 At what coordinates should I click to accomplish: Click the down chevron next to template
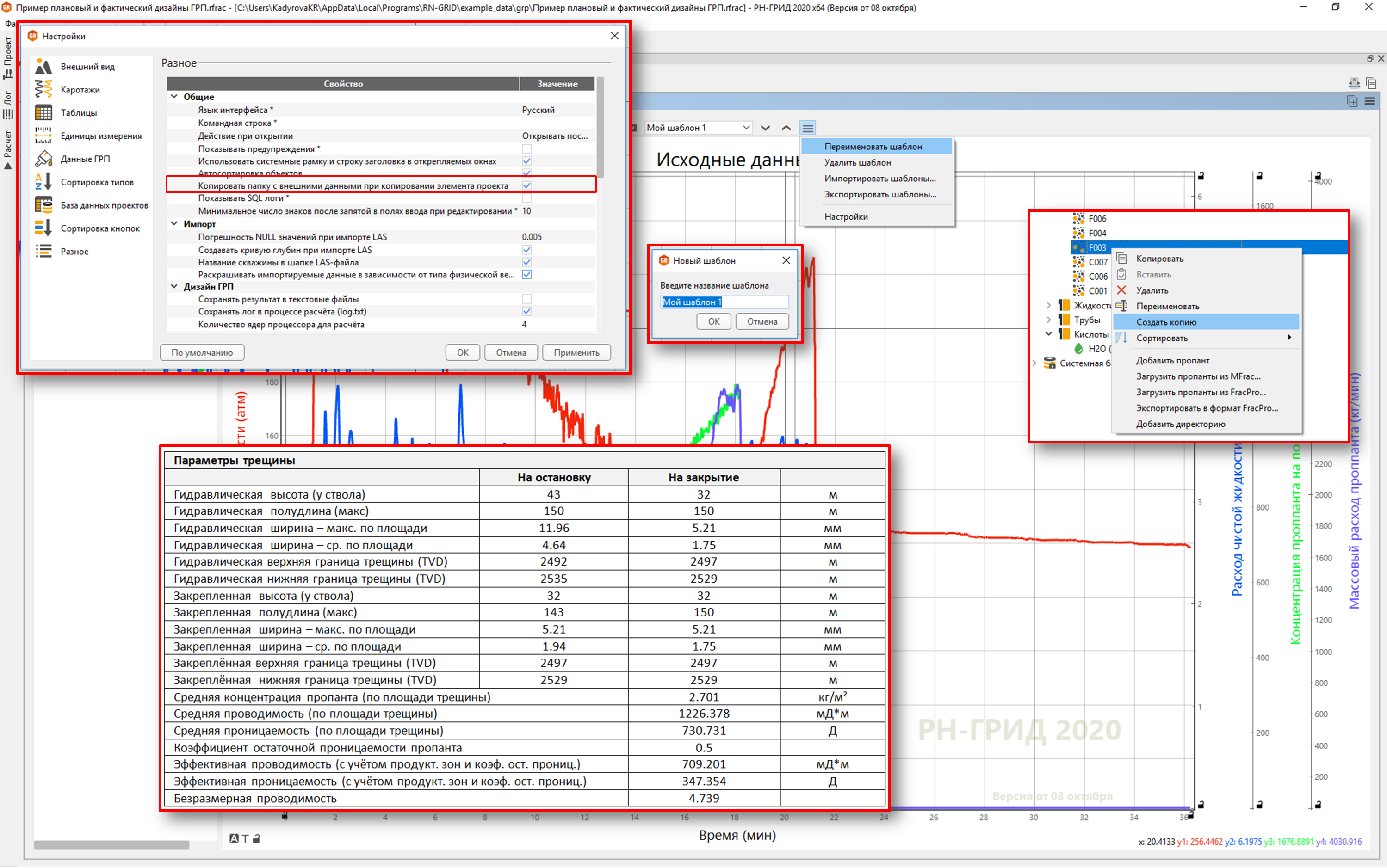[765, 128]
